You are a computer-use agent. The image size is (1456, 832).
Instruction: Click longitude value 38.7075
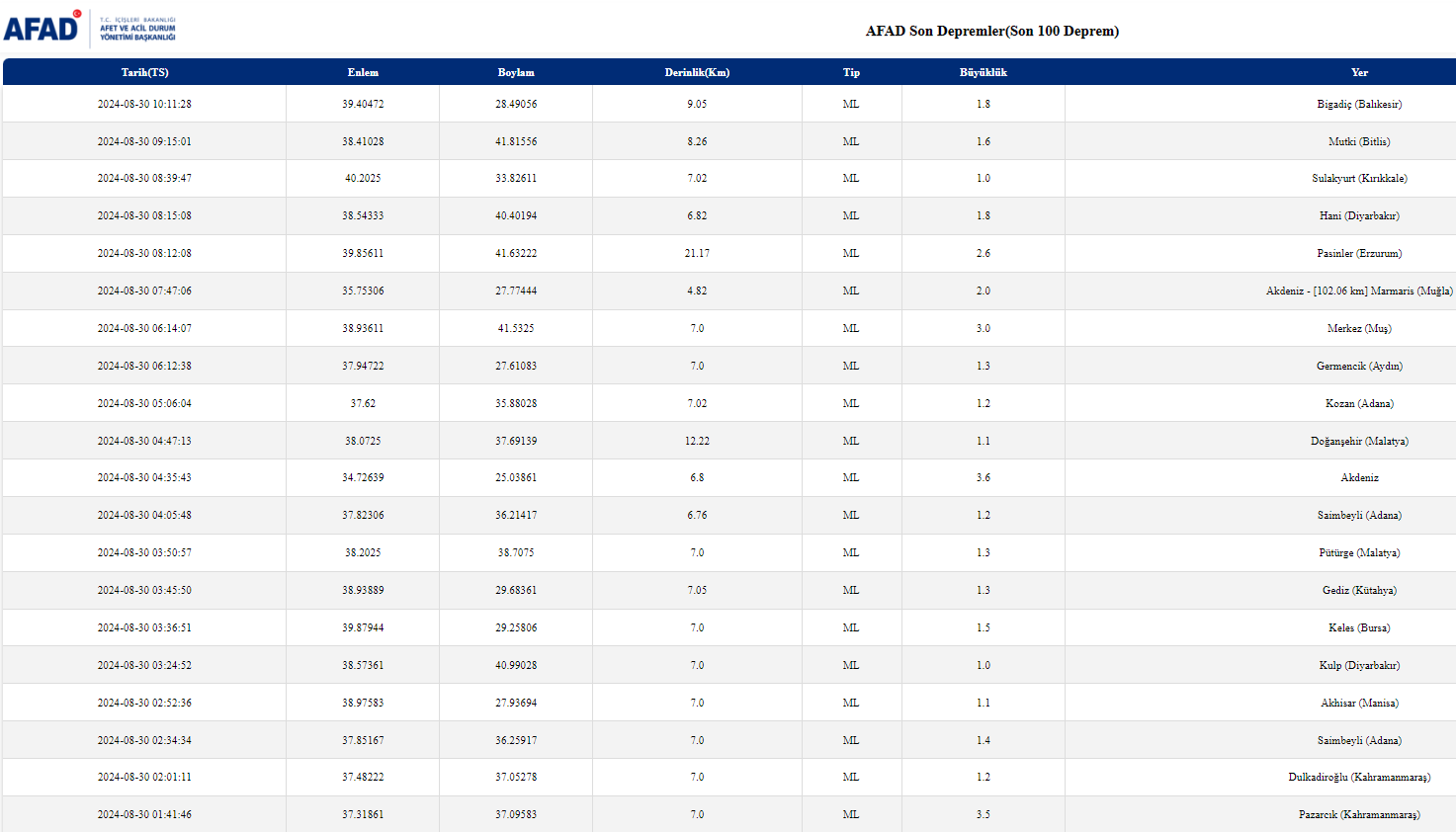[x=516, y=552]
